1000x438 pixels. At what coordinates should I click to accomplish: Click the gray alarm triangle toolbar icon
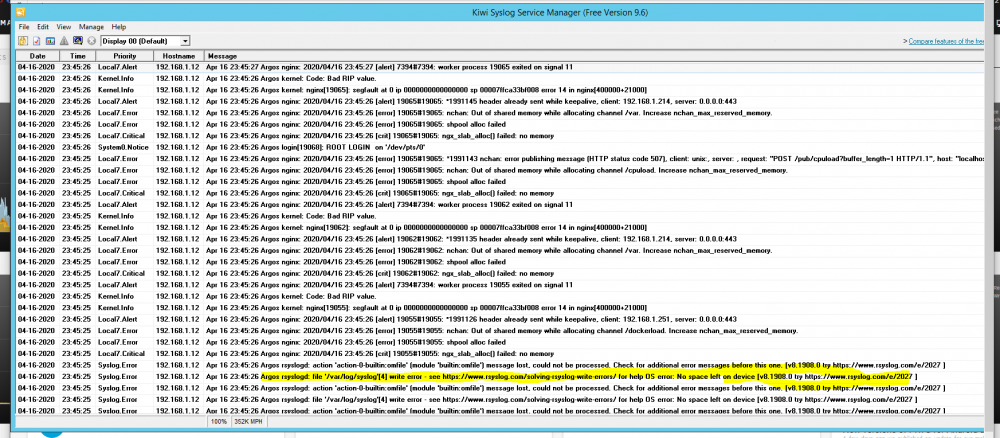click(x=64, y=41)
